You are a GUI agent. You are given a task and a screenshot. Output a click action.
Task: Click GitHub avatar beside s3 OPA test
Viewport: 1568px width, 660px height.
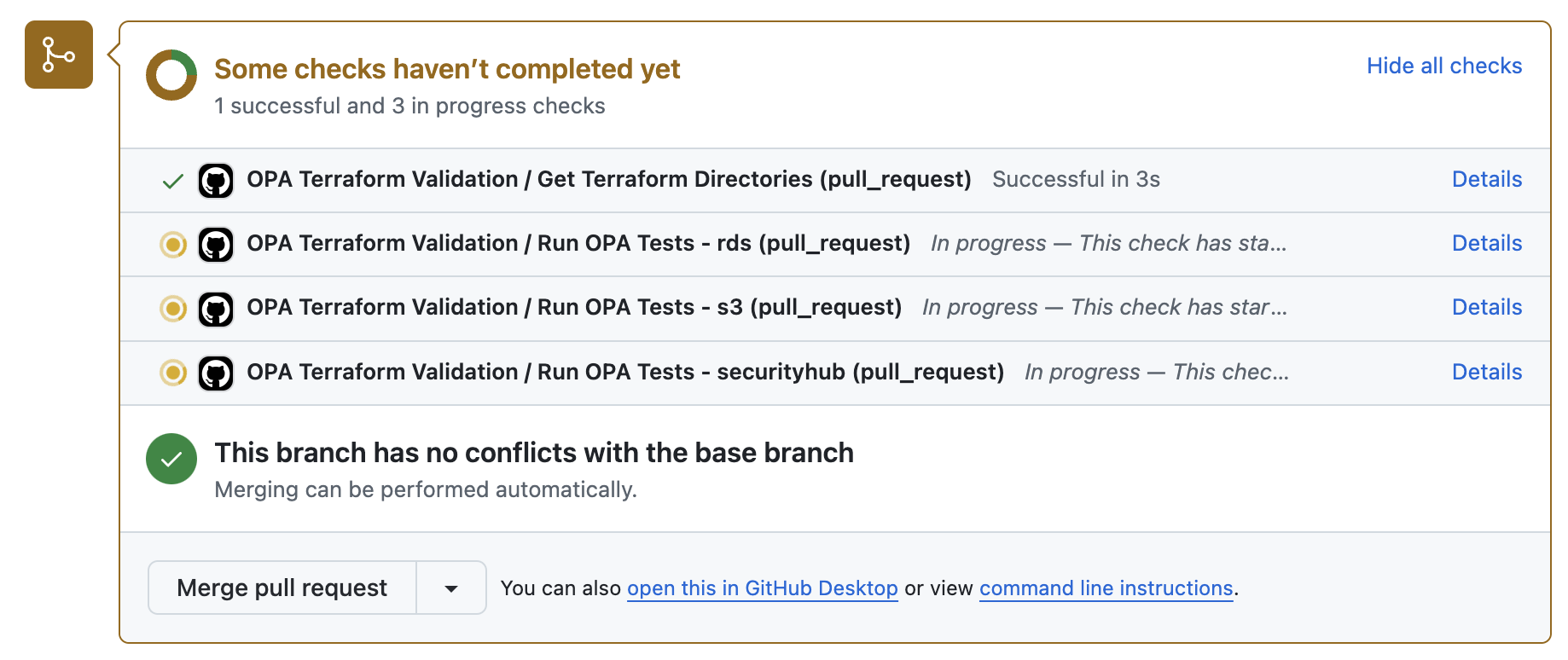pyautogui.click(x=216, y=309)
